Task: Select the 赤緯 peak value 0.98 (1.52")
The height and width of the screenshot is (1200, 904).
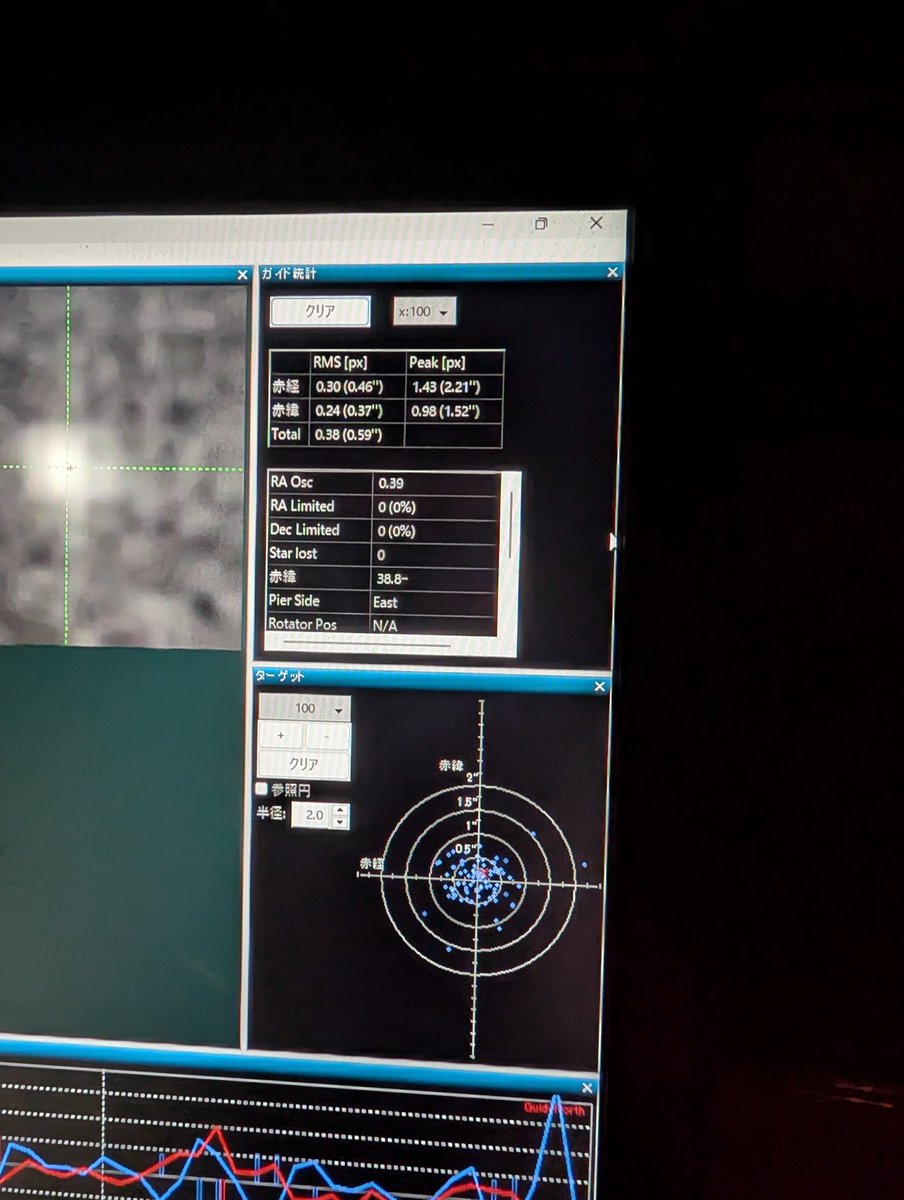Action: [445, 411]
